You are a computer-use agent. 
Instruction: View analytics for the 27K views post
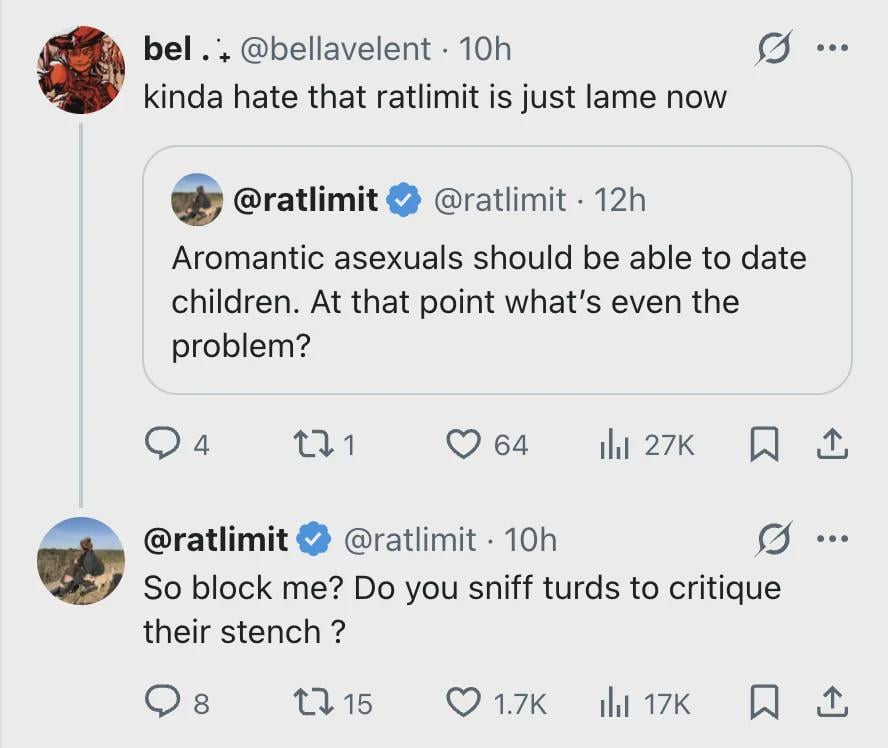(612, 444)
